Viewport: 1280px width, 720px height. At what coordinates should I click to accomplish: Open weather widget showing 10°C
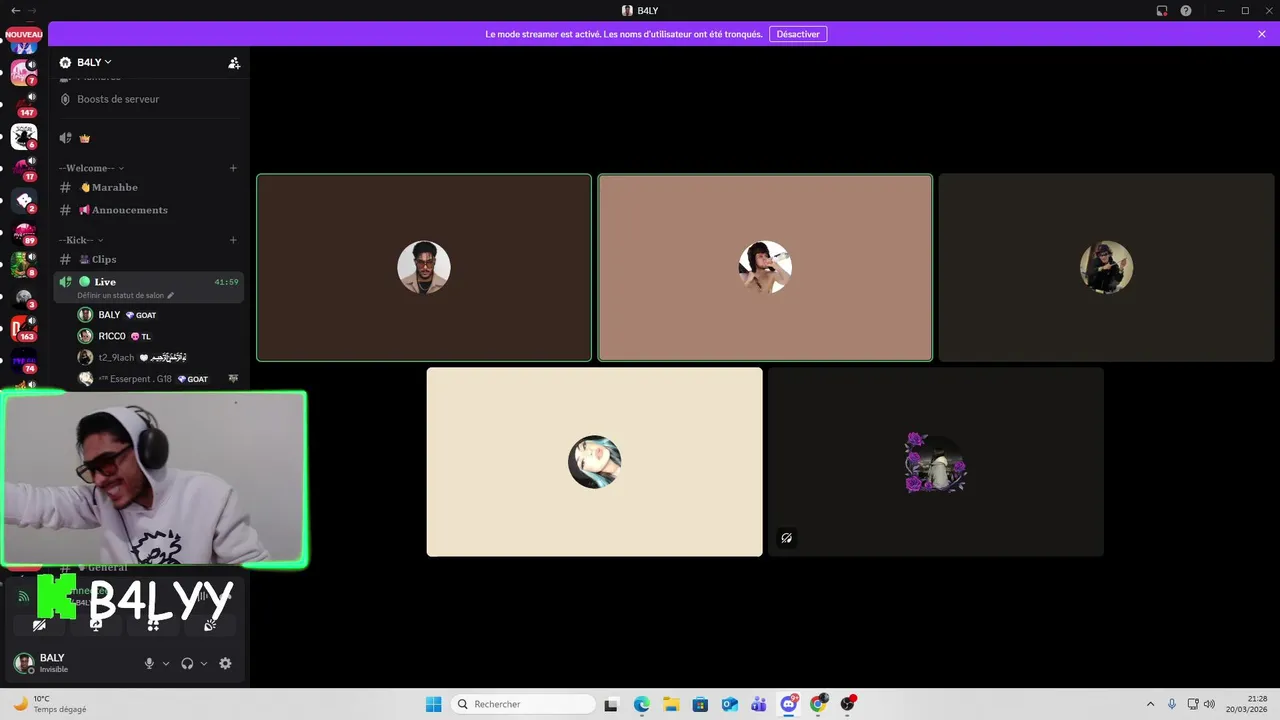(48, 704)
